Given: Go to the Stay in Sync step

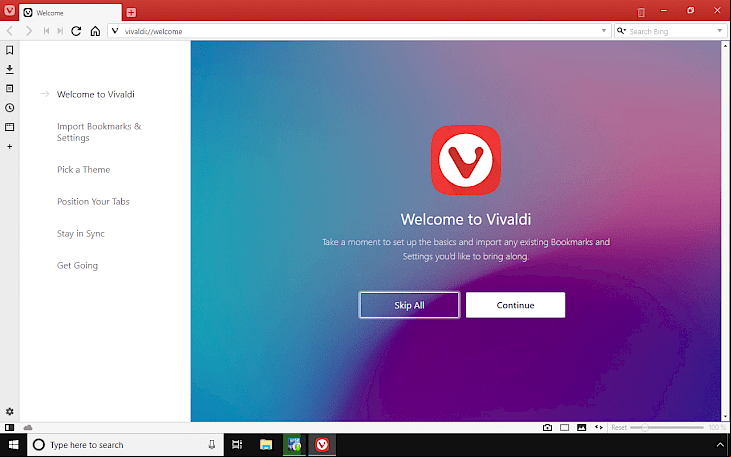Looking at the screenshot, I should click(x=81, y=234).
